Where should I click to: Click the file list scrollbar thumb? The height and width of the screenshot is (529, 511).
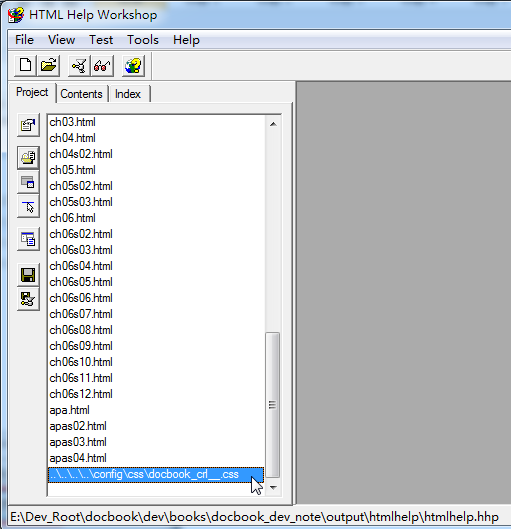coord(273,405)
